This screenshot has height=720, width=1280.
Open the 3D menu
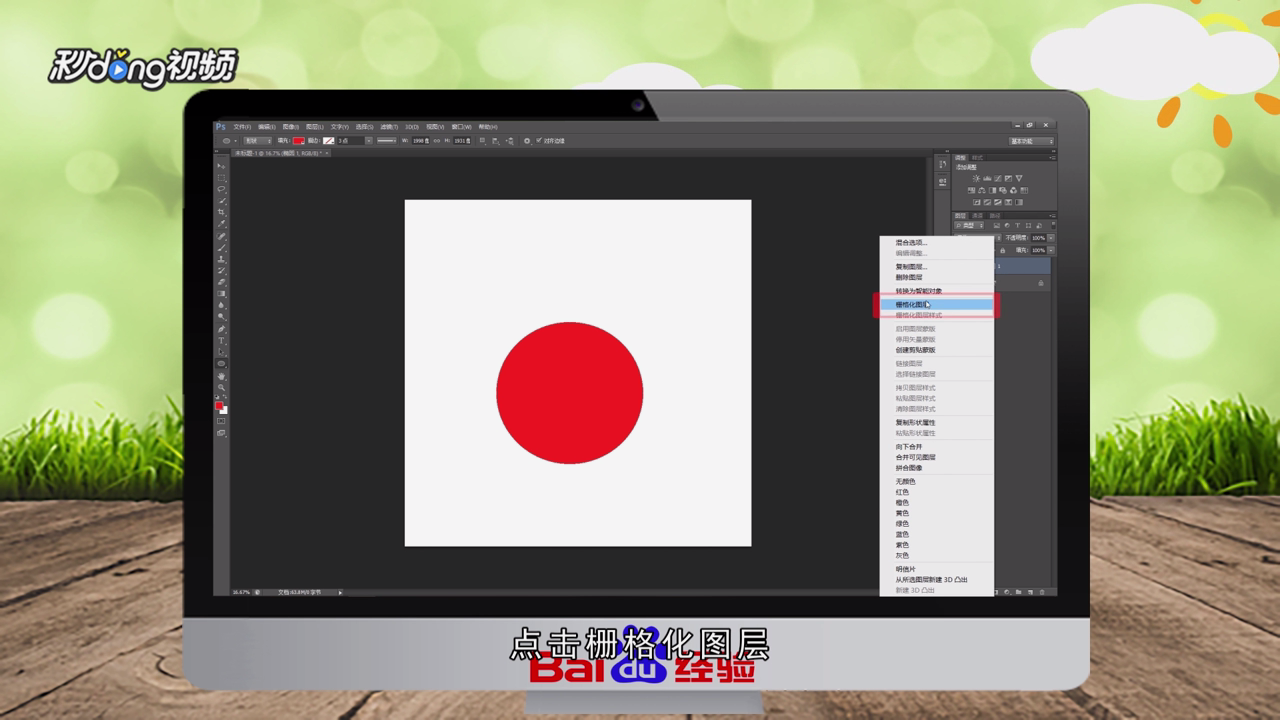[414, 127]
